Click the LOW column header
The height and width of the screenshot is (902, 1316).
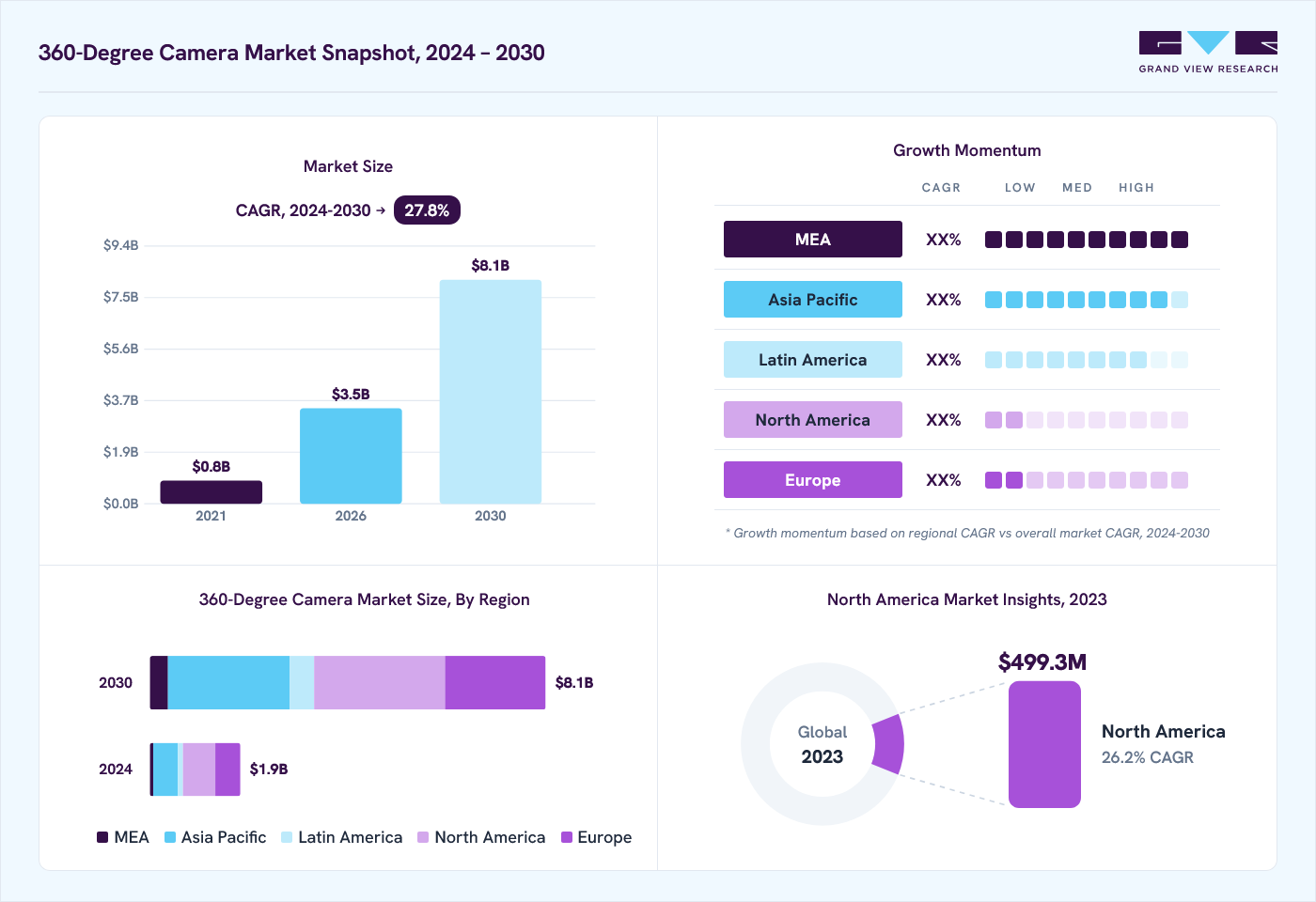pyautogui.click(x=1020, y=188)
